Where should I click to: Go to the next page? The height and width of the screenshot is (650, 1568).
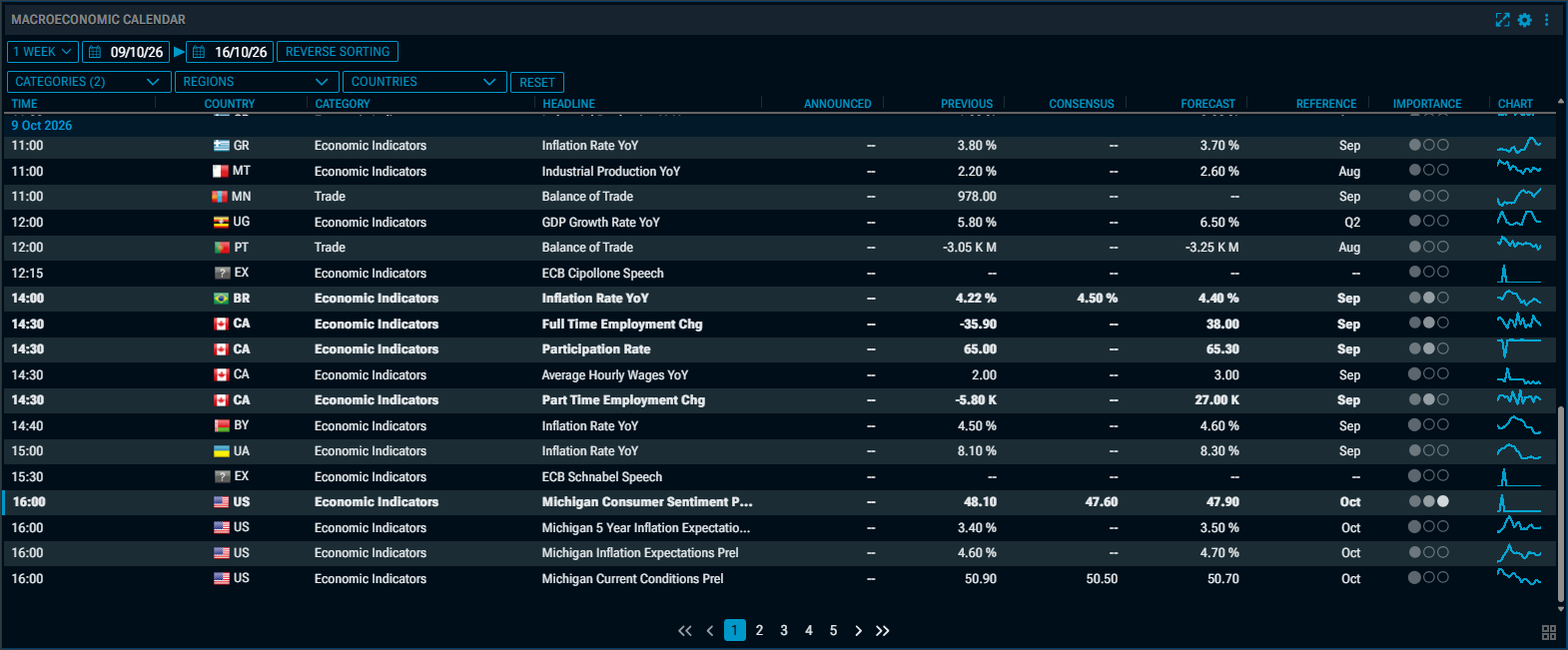coord(858,631)
